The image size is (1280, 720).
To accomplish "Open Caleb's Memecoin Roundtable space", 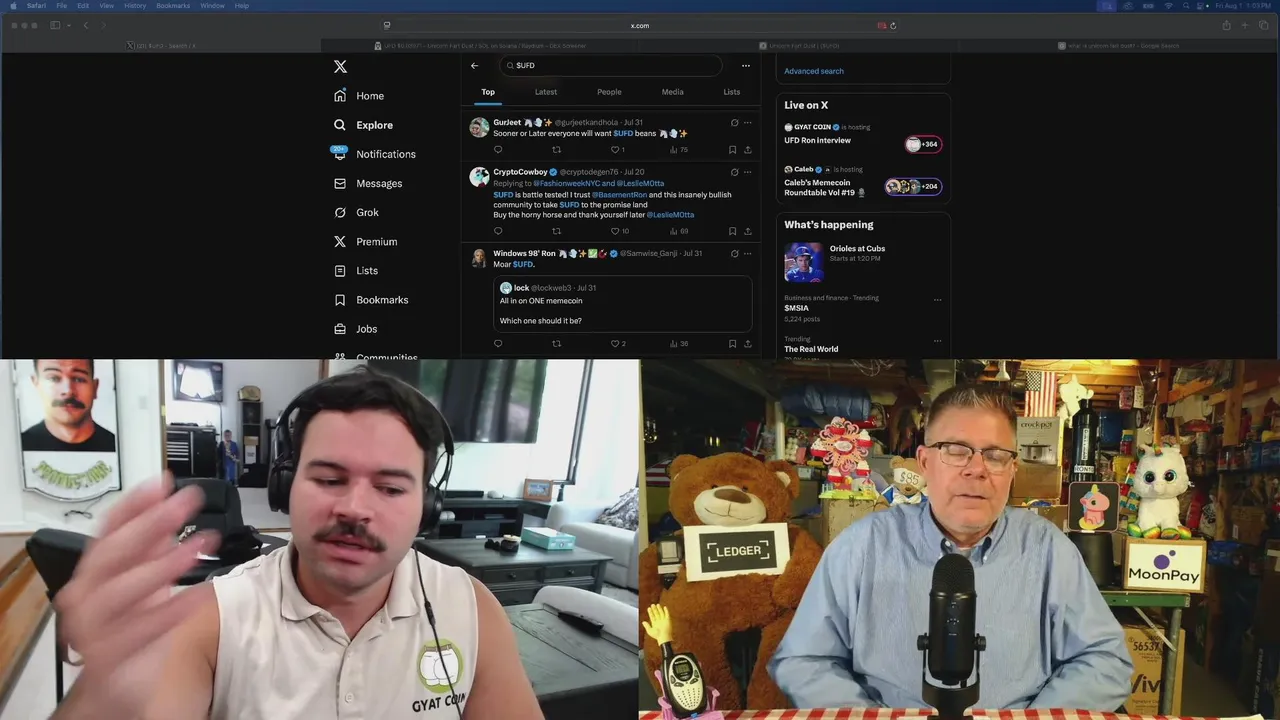I will click(x=824, y=187).
